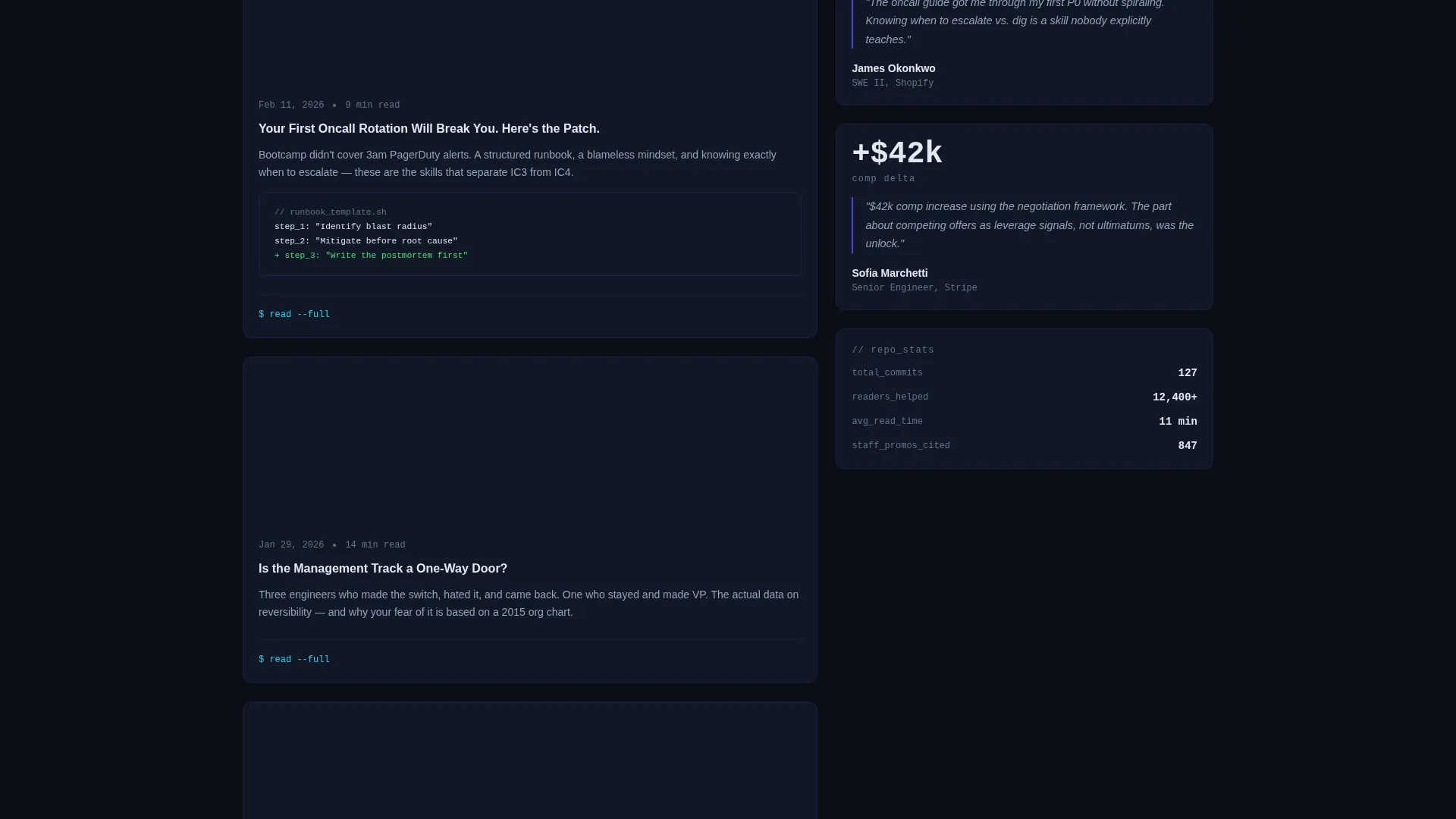Screen dimensions: 1456x819
Task: Click the 'readers_helped' label
Action: click(x=890, y=397)
